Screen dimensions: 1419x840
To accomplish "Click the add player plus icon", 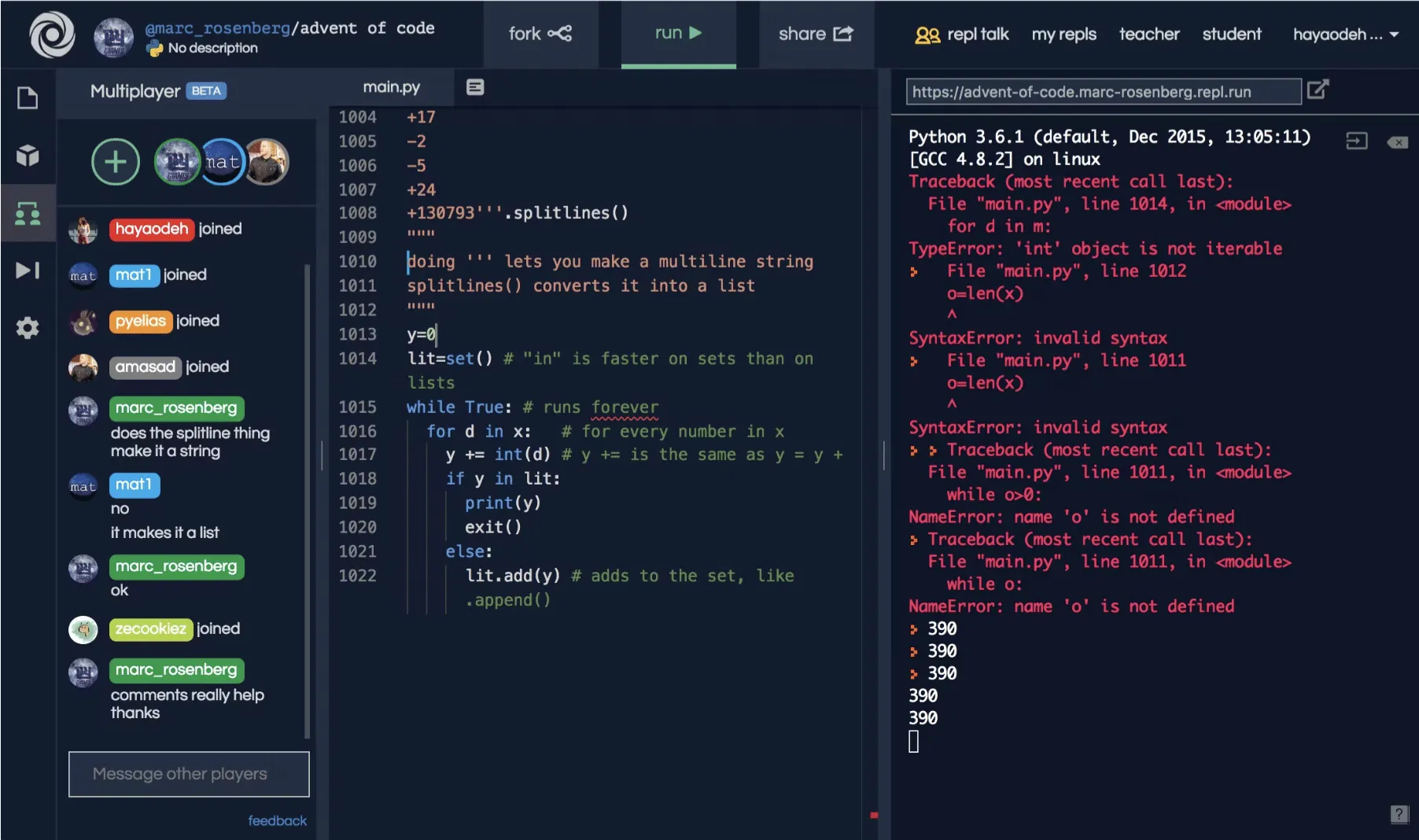I will point(116,162).
